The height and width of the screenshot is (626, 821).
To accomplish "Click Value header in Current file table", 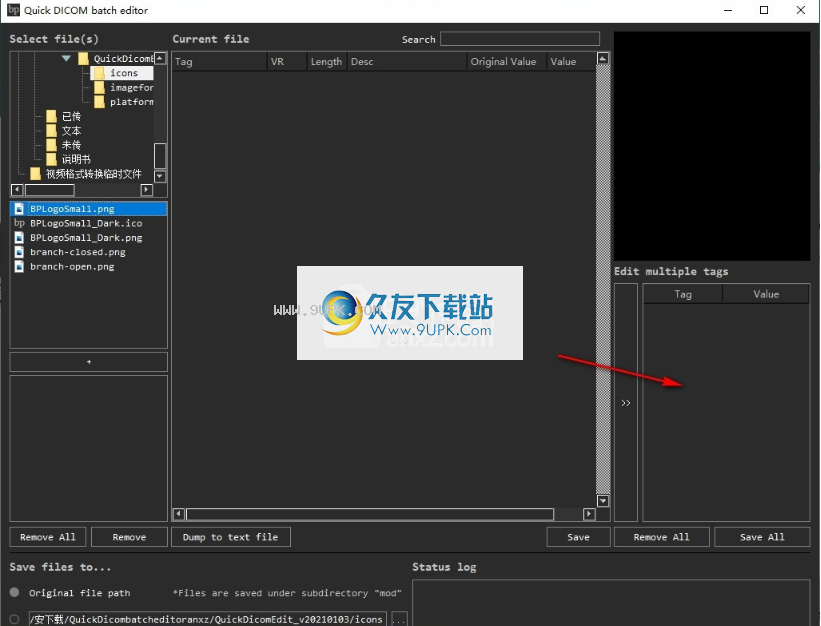I will pos(571,61).
